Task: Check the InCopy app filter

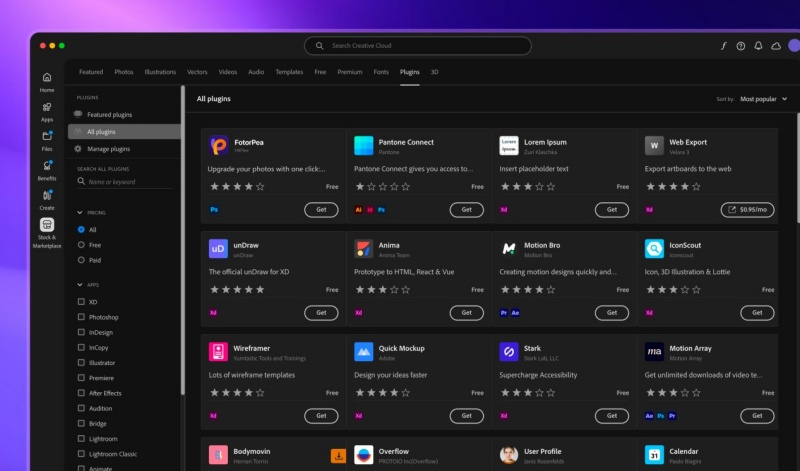Action: click(x=81, y=348)
